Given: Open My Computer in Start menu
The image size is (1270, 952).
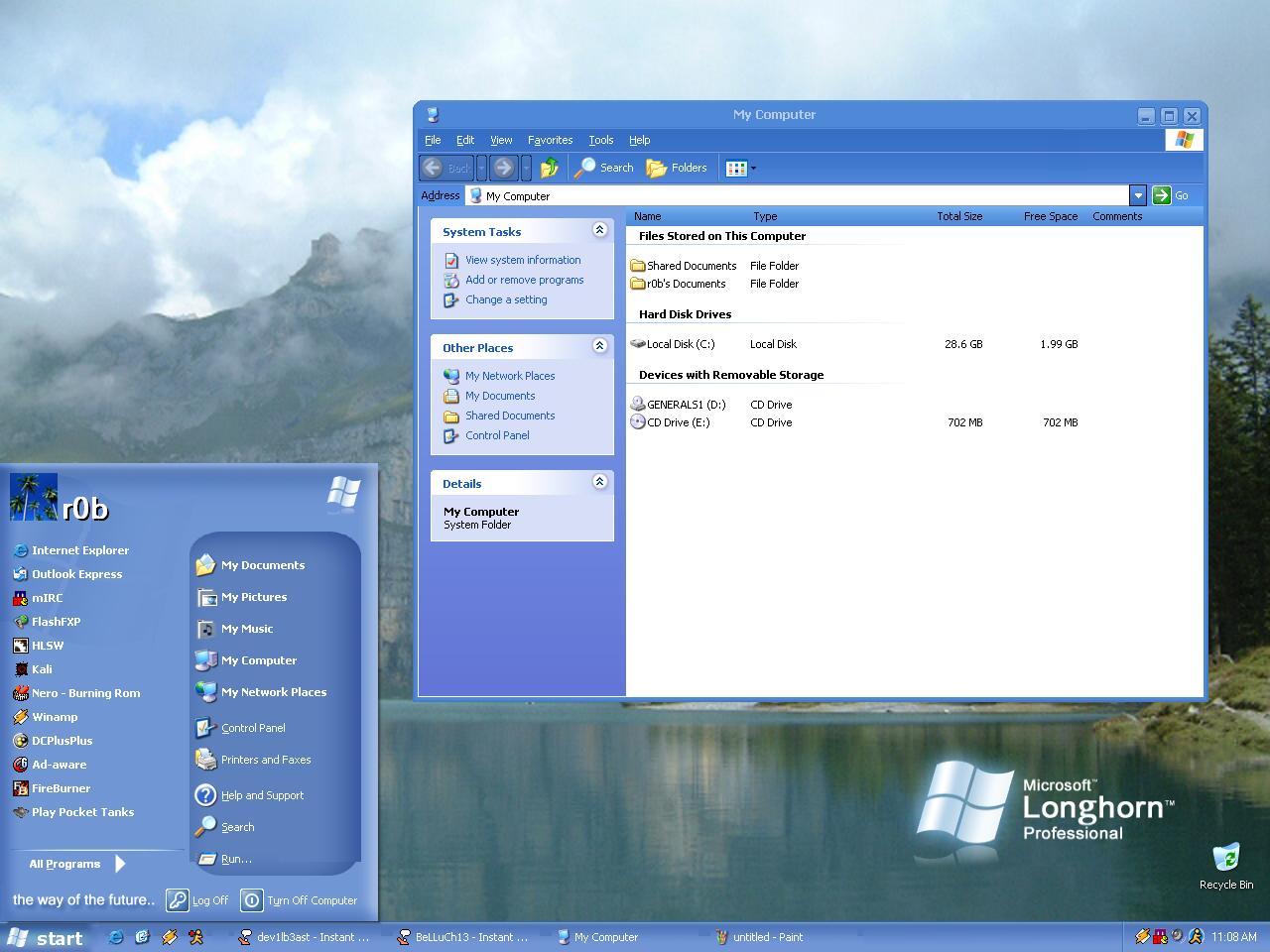Looking at the screenshot, I should pyautogui.click(x=246, y=660).
